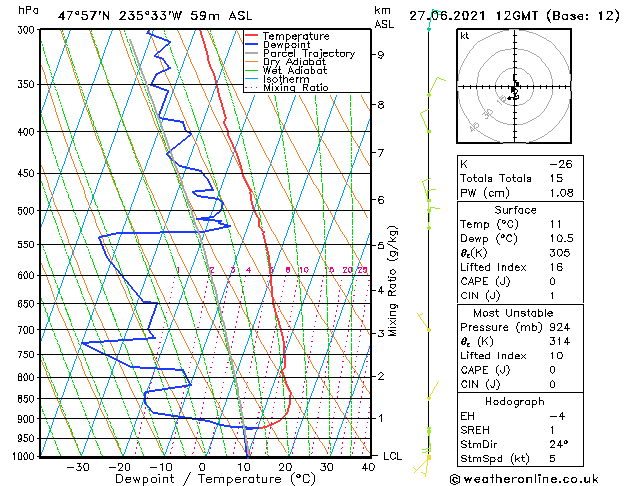Click the hodograph circular plot
The image size is (629, 486).
[x=515, y=88]
